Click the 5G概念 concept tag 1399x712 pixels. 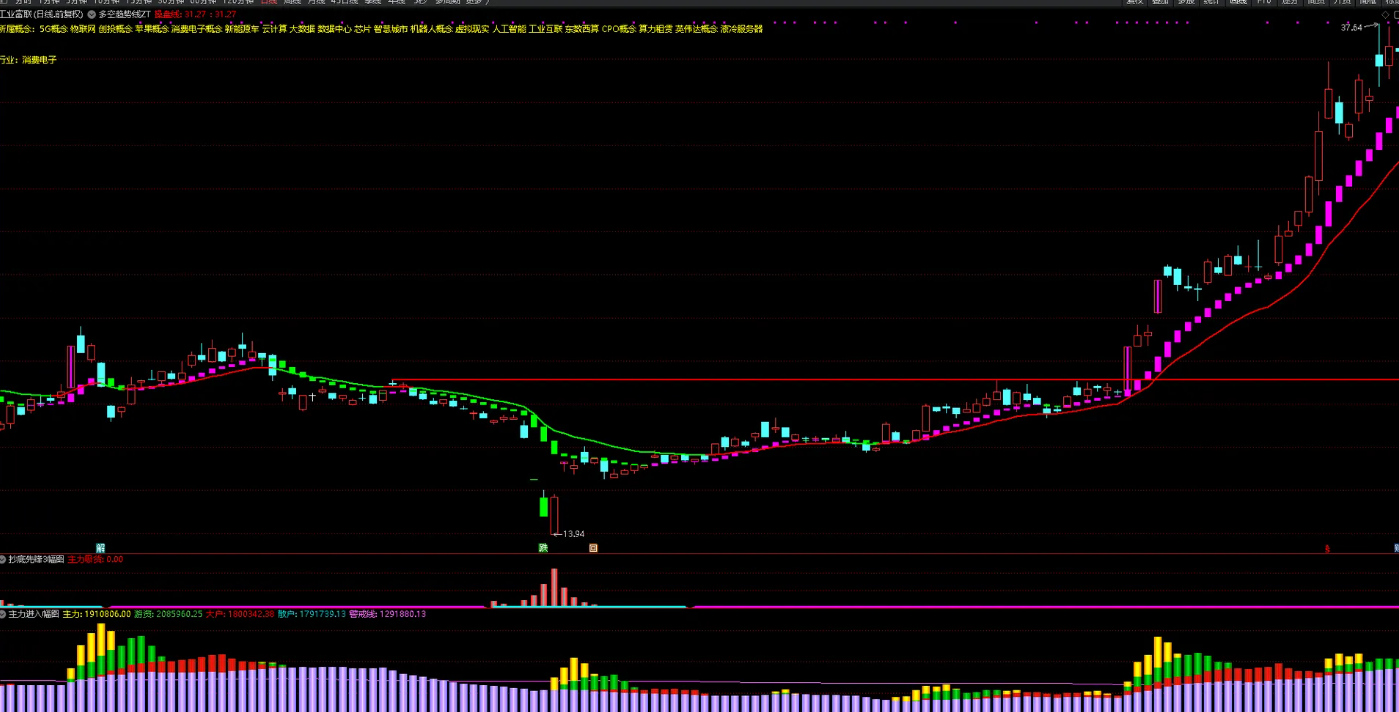[53, 30]
